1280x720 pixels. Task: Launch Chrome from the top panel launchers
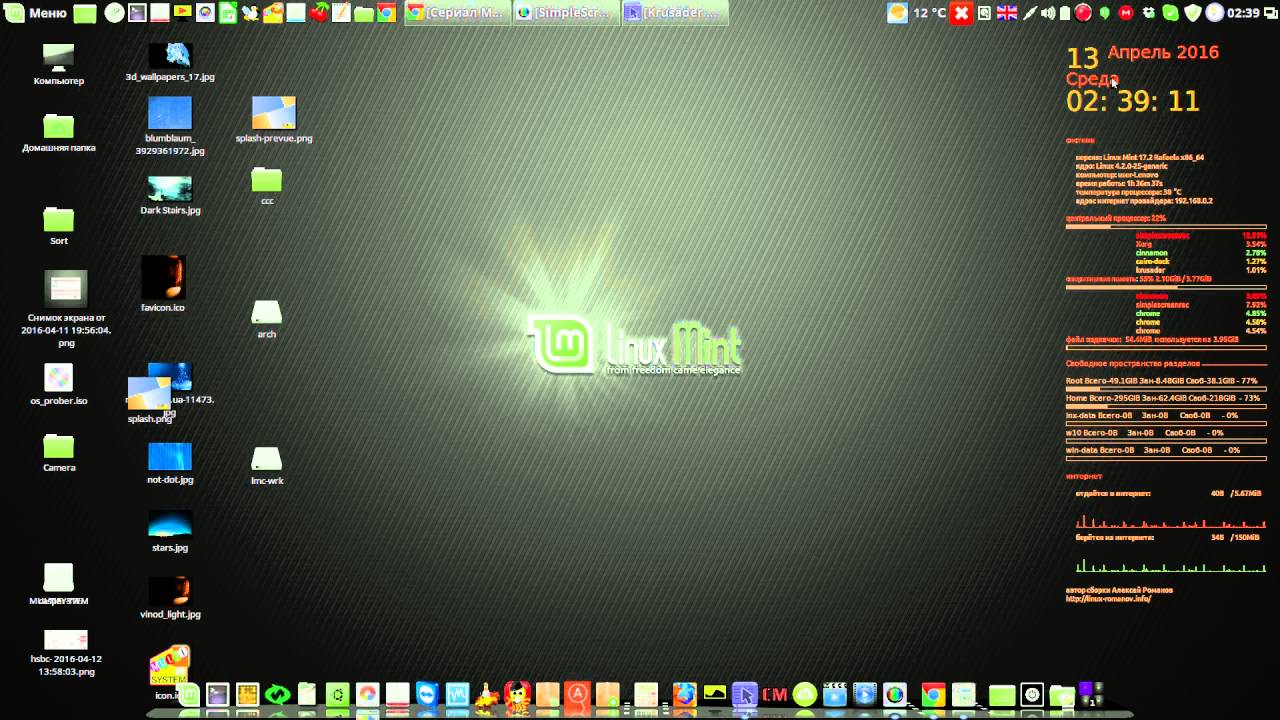386,13
